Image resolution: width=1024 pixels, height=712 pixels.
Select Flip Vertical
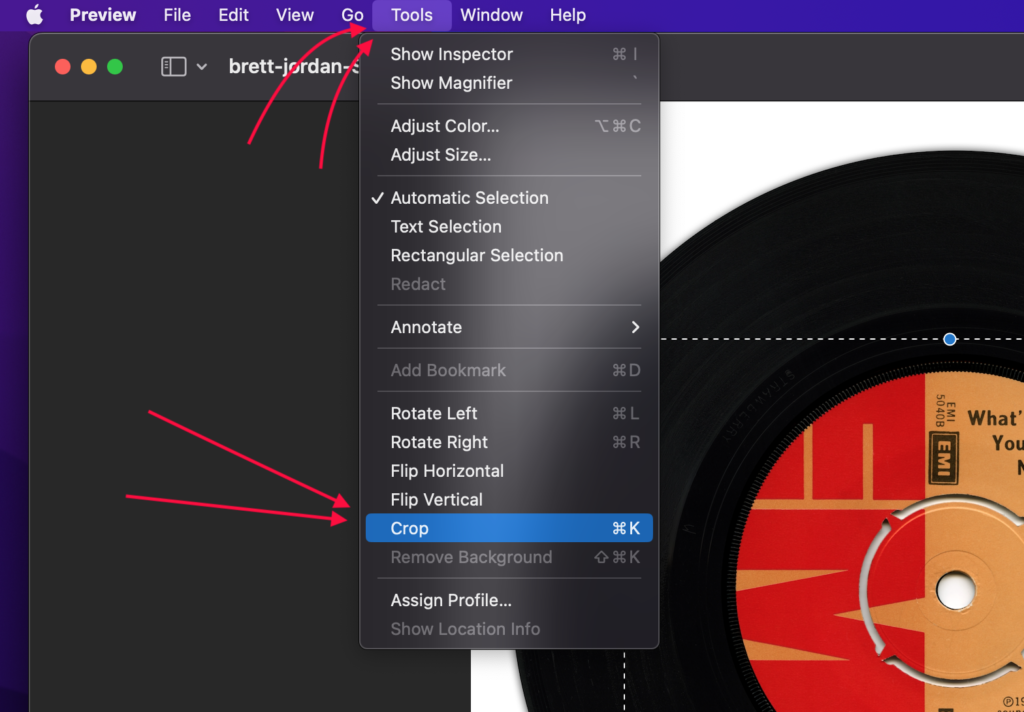509,500
